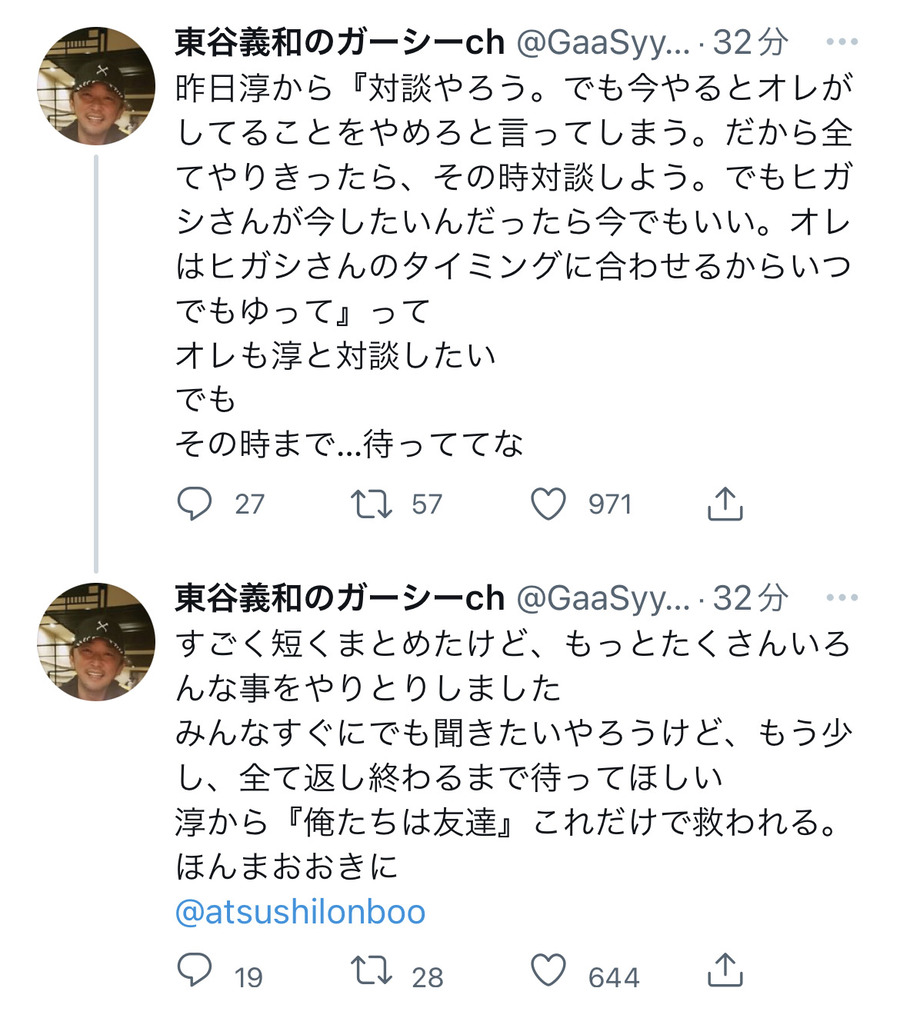Tap the 971 likes count
This screenshot has width=900, height=1028.
pyautogui.click(x=610, y=503)
